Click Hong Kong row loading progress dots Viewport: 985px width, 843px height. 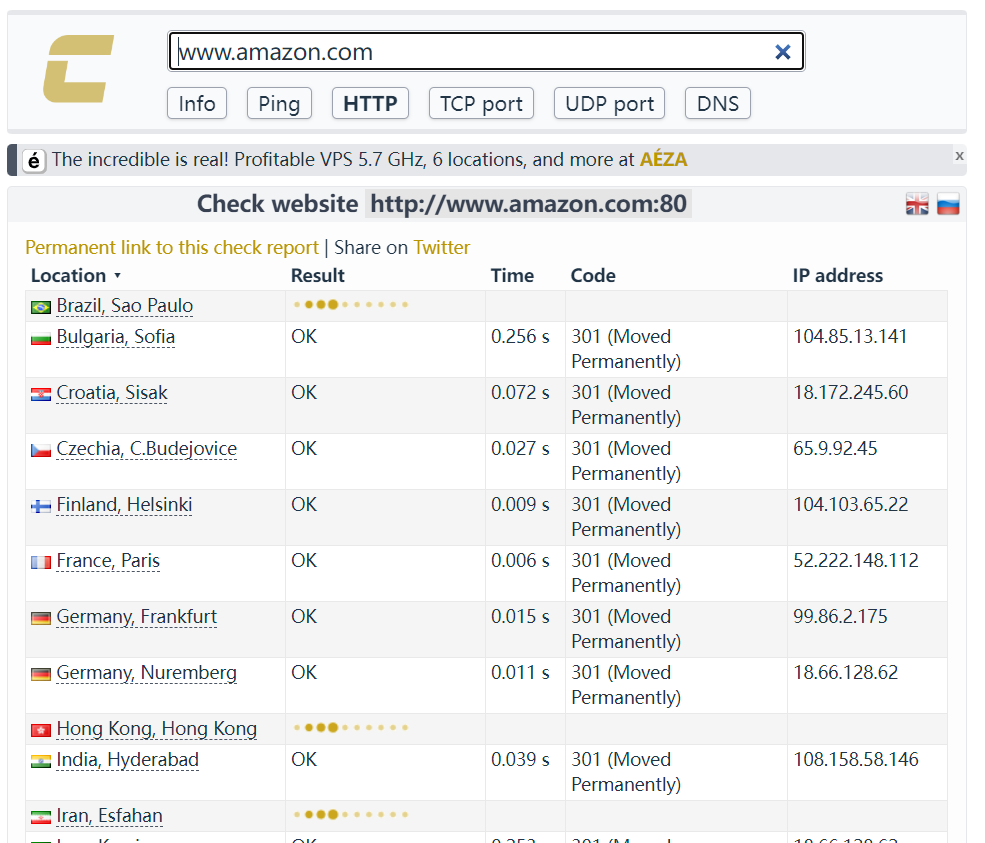pos(351,727)
